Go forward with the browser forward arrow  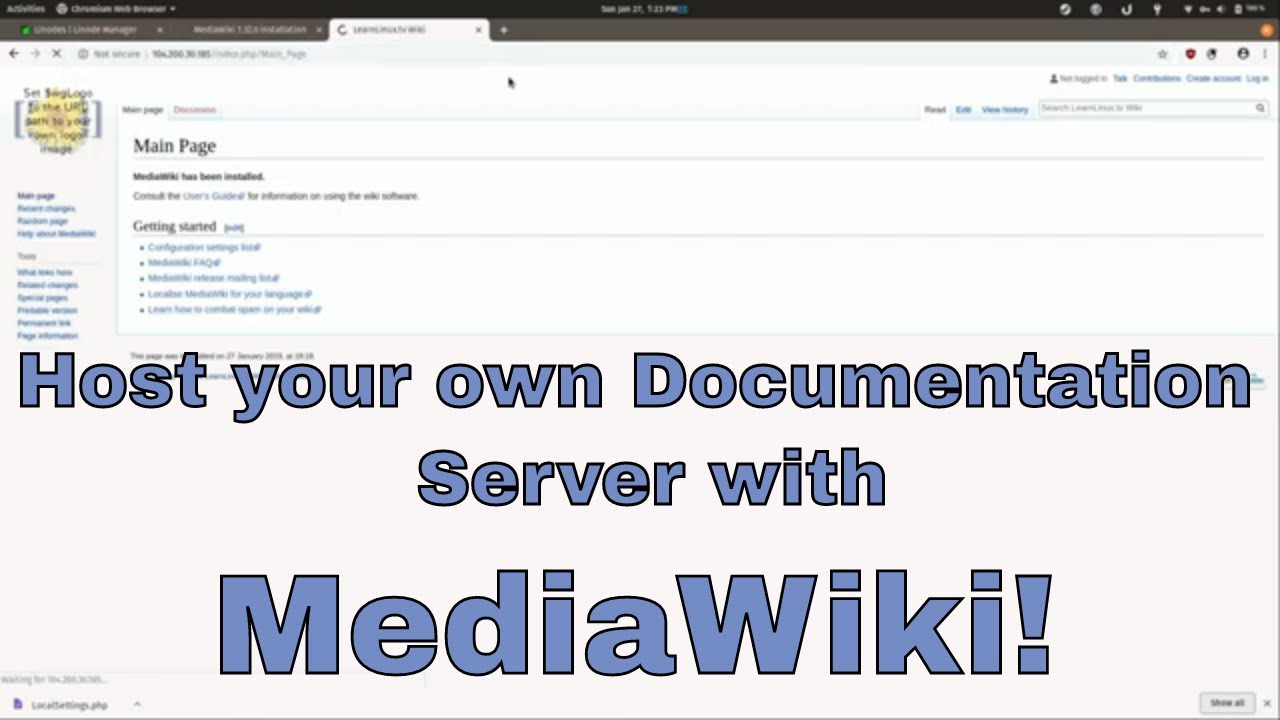click(x=35, y=54)
